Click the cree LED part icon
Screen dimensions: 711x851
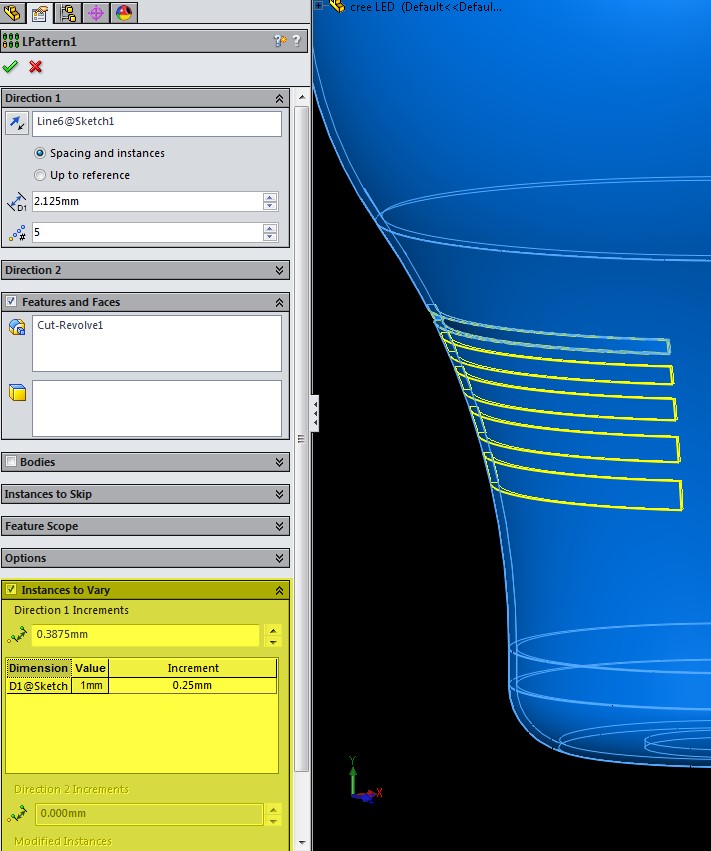click(x=337, y=7)
